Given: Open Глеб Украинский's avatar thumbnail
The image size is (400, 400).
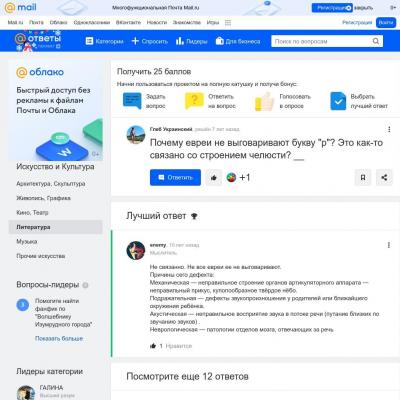Looking at the screenshot, I should tap(136, 135).
